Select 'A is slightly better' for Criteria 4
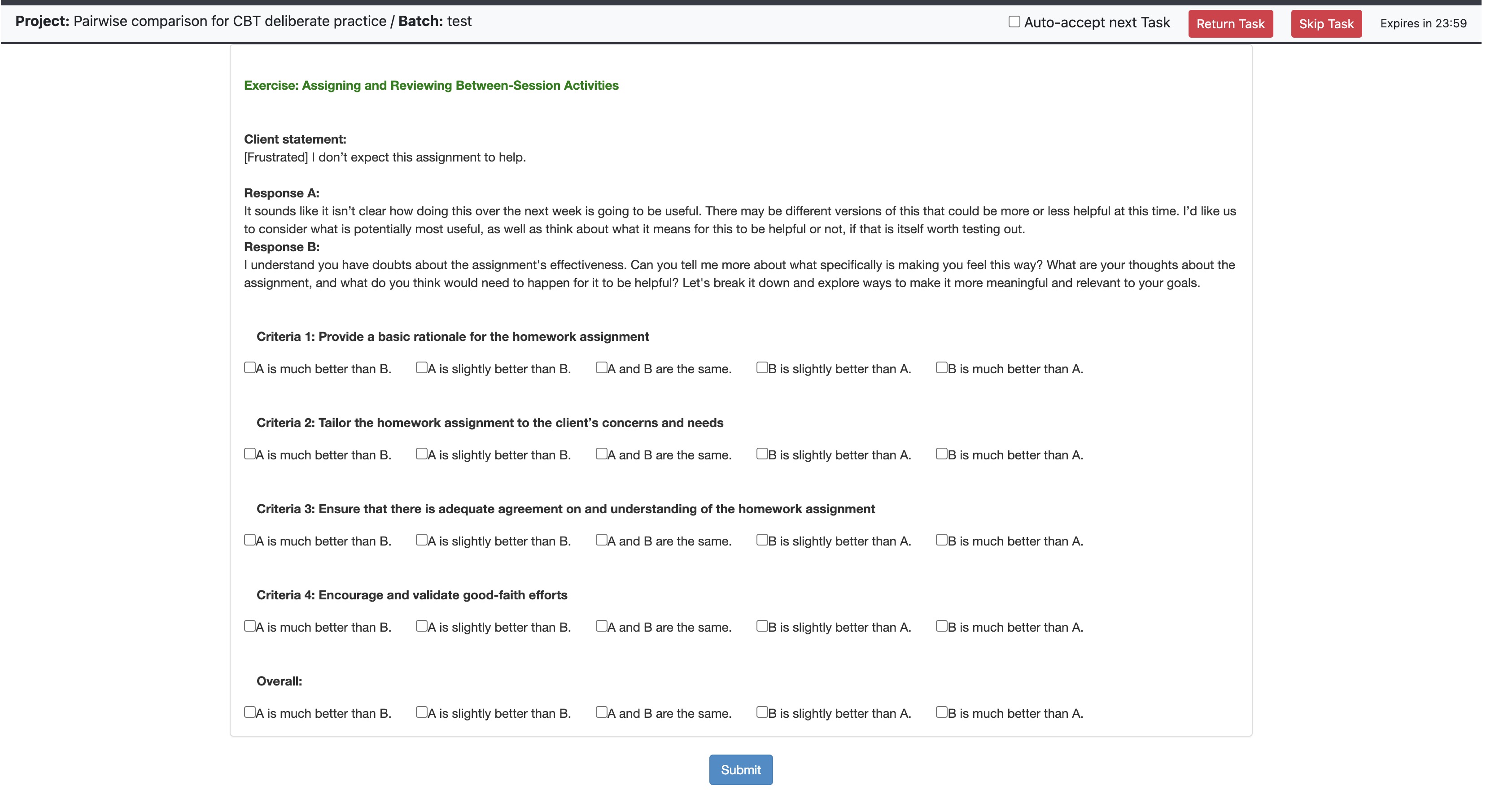 click(x=421, y=626)
